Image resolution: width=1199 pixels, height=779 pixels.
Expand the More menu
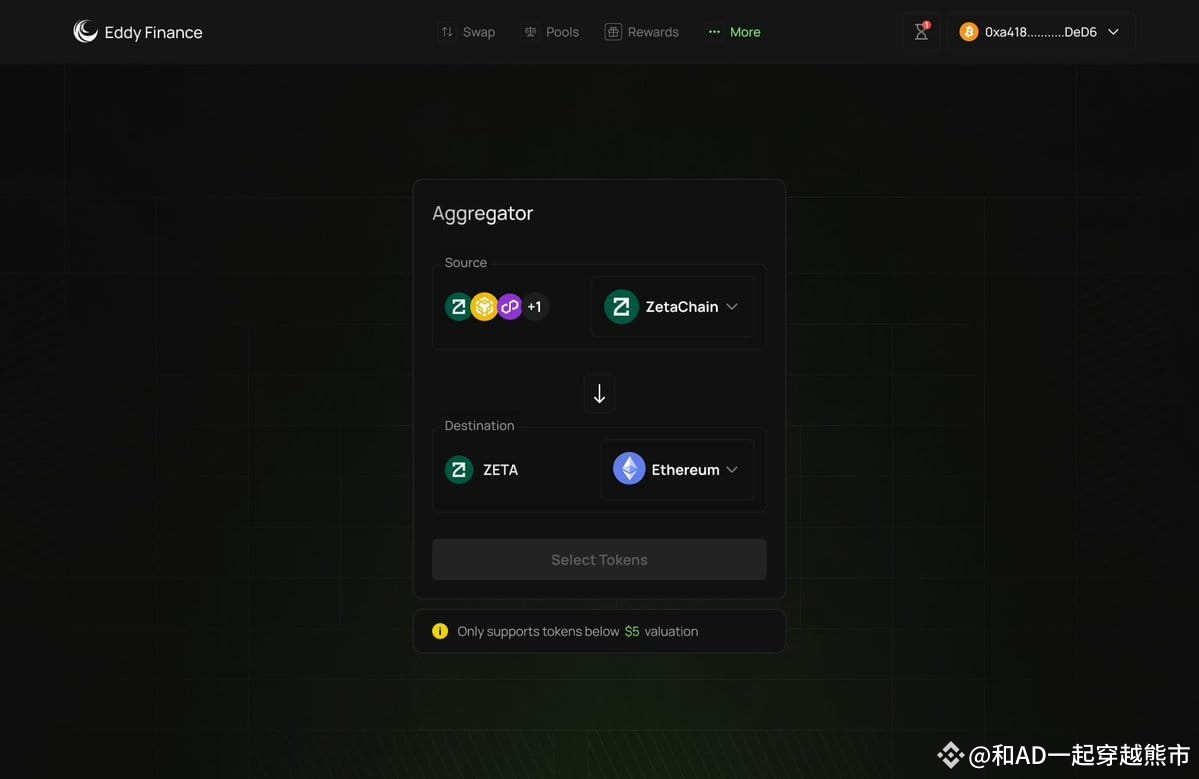pos(734,32)
